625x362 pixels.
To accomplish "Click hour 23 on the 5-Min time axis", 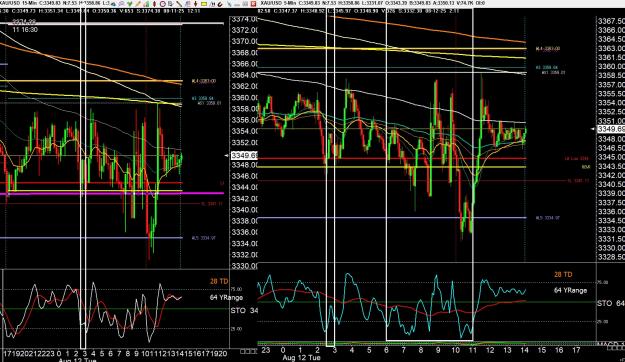I will pos(265,350).
